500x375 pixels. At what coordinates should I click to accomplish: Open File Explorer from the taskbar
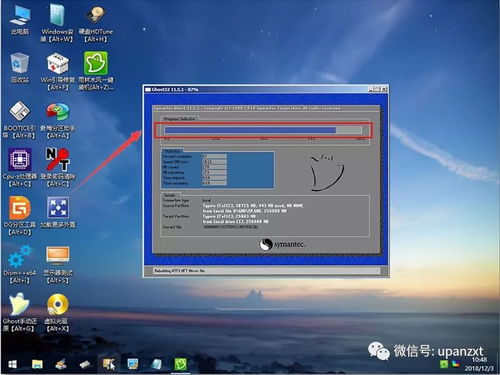tap(37, 364)
